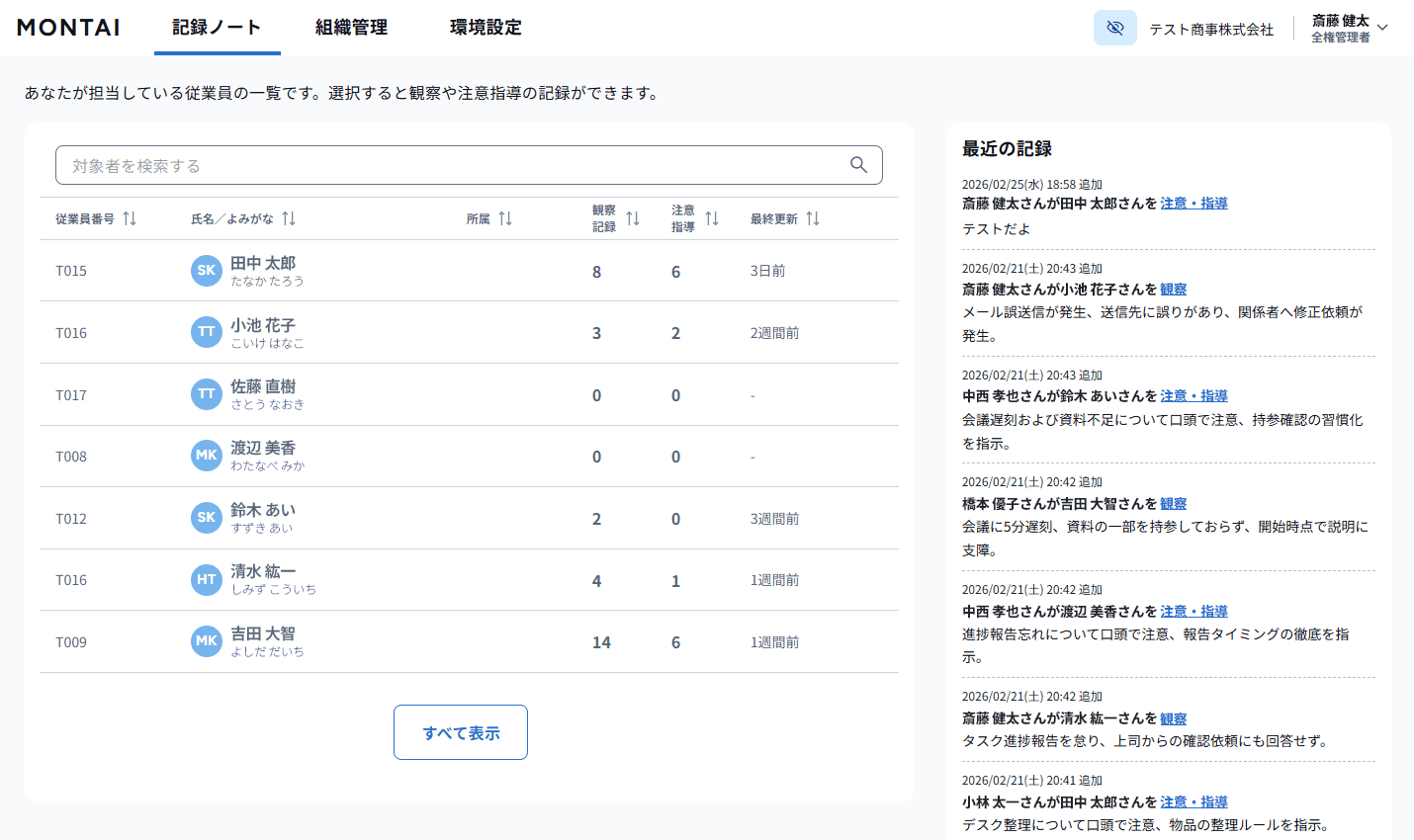Click the MONTAI logo

tap(67, 28)
